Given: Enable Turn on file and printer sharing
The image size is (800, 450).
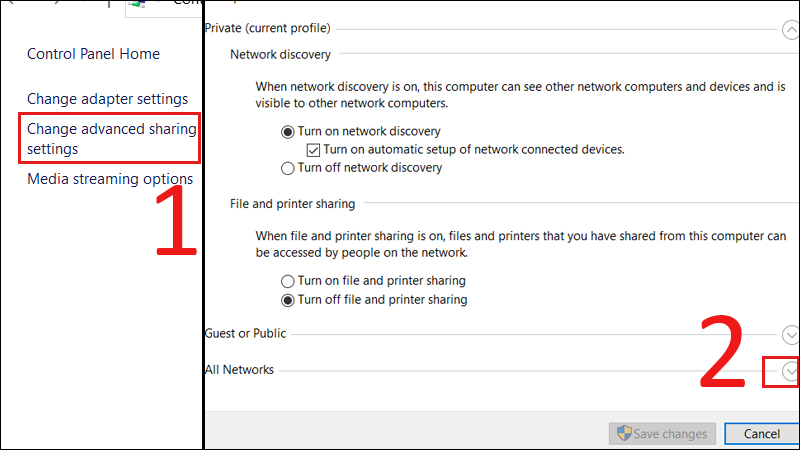Looking at the screenshot, I should 289,281.
